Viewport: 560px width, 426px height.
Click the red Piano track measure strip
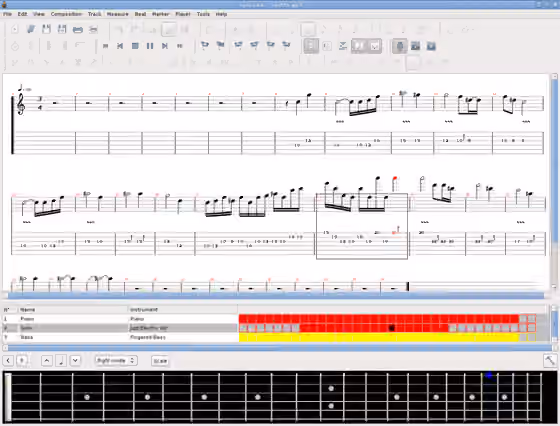coord(379,319)
